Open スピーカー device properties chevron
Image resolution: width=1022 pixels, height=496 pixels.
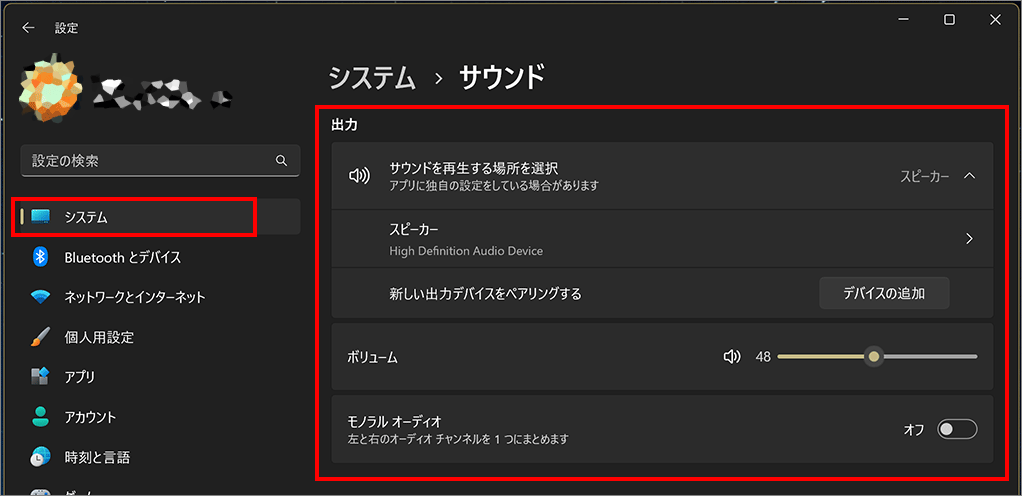968,239
